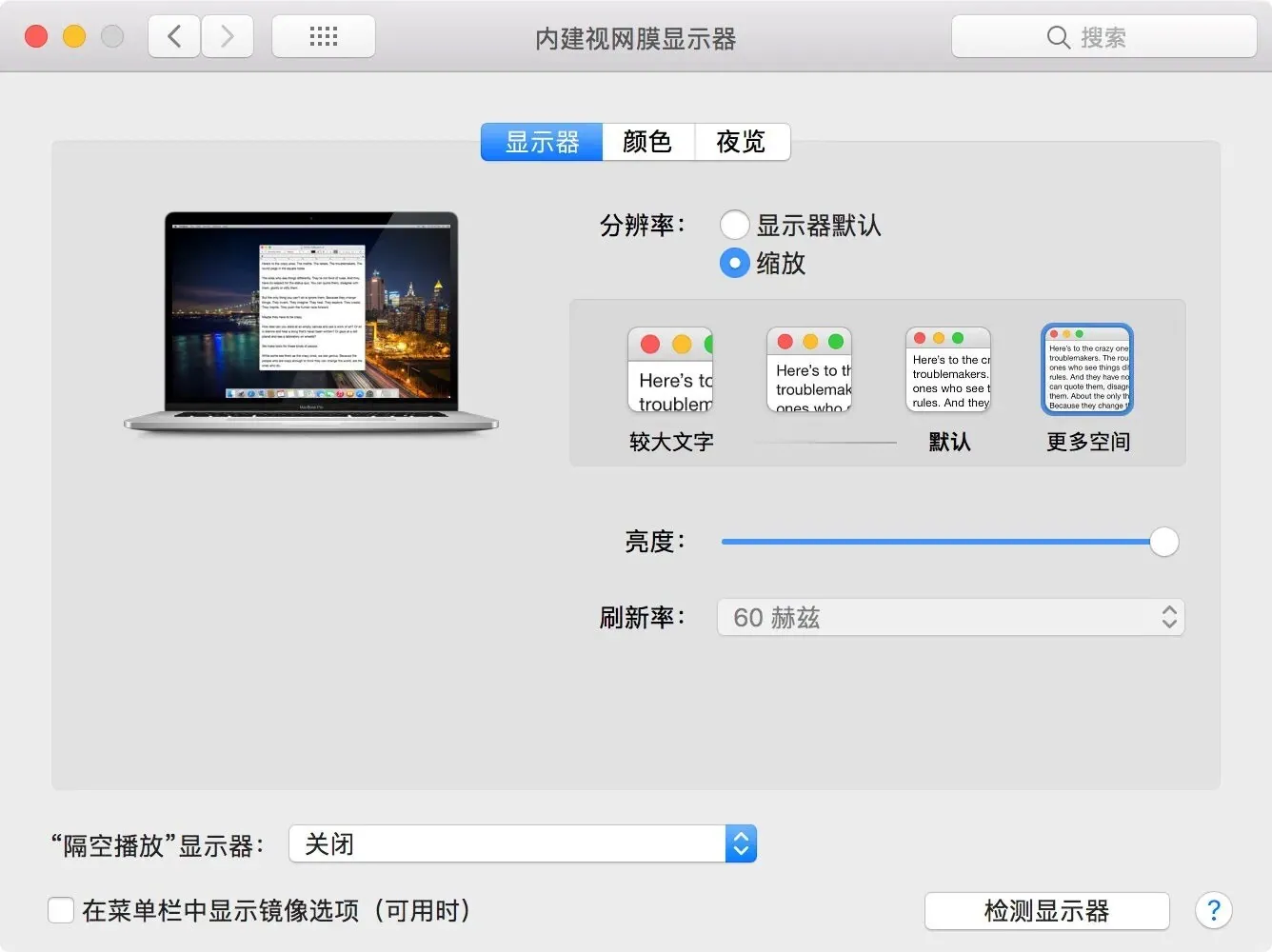Click the 检测显示器 button
This screenshot has height=952, width=1272.
pyautogui.click(x=1046, y=911)
